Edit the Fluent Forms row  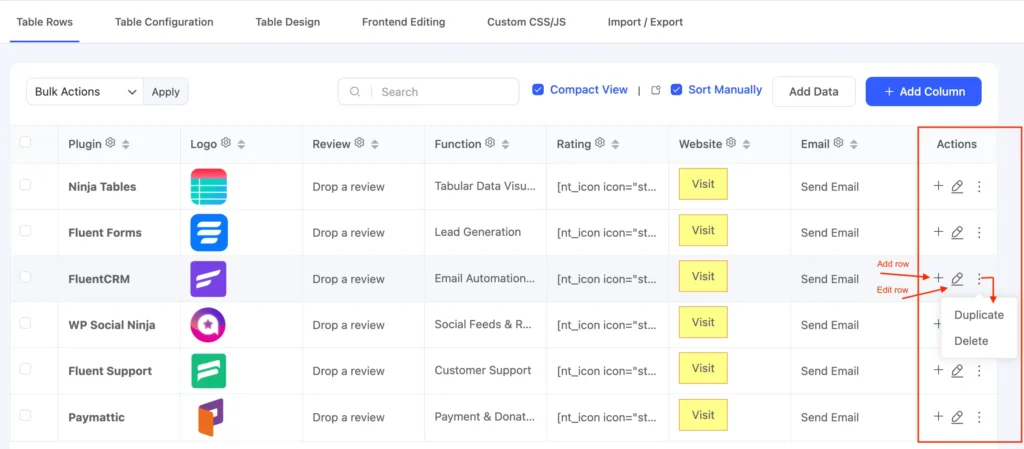[x=957, y=232]
